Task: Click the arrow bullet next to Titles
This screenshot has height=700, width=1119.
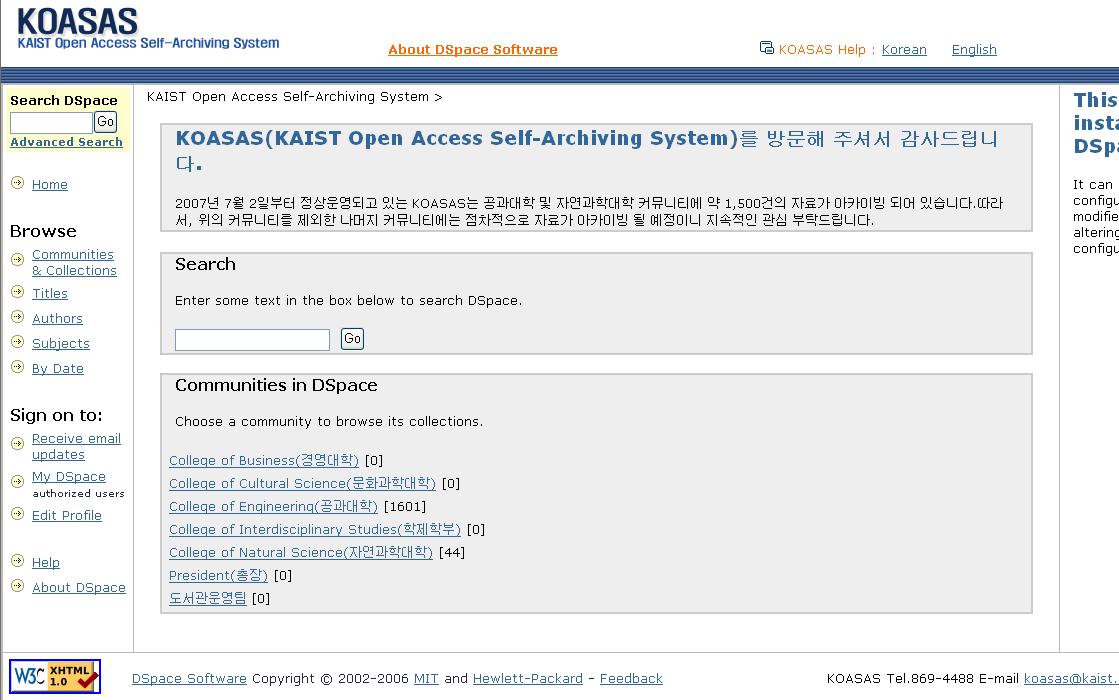Action: coord(18,292)
